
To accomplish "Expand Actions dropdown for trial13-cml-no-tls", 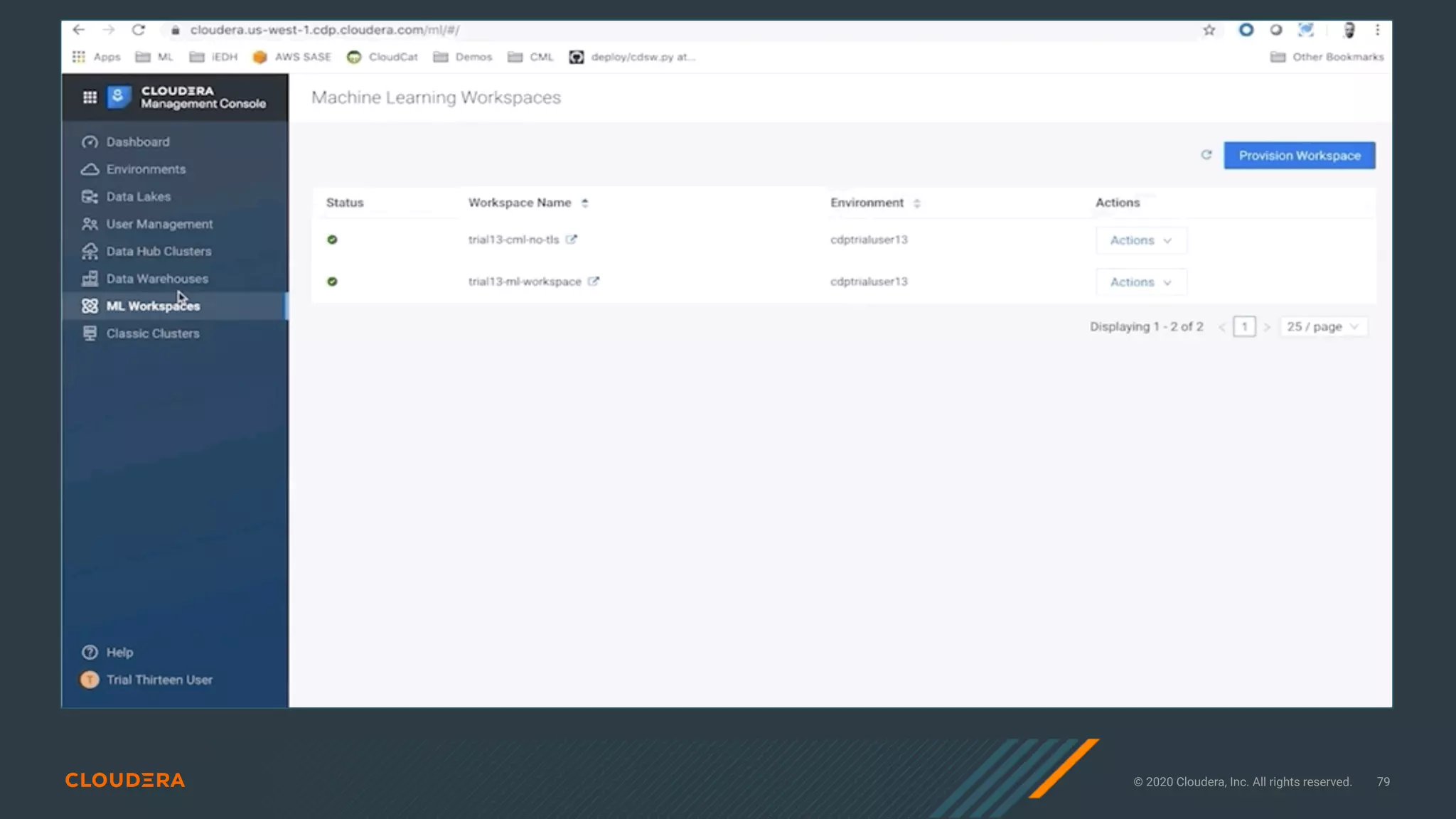I will coord(1140,240).
